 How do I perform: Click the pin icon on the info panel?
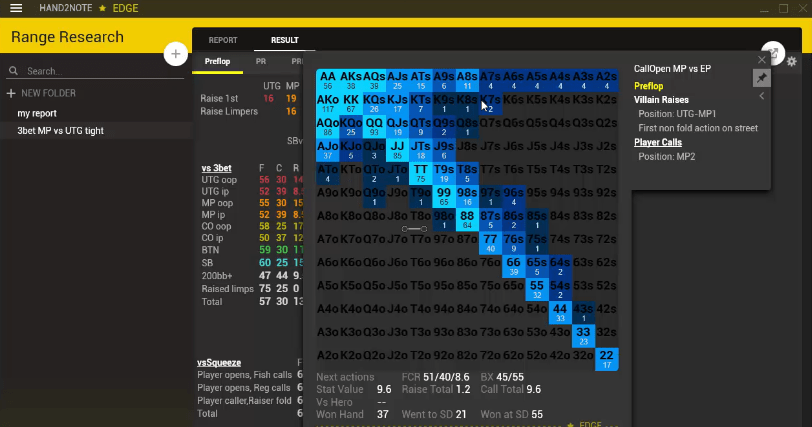click(x=761, y=78)
